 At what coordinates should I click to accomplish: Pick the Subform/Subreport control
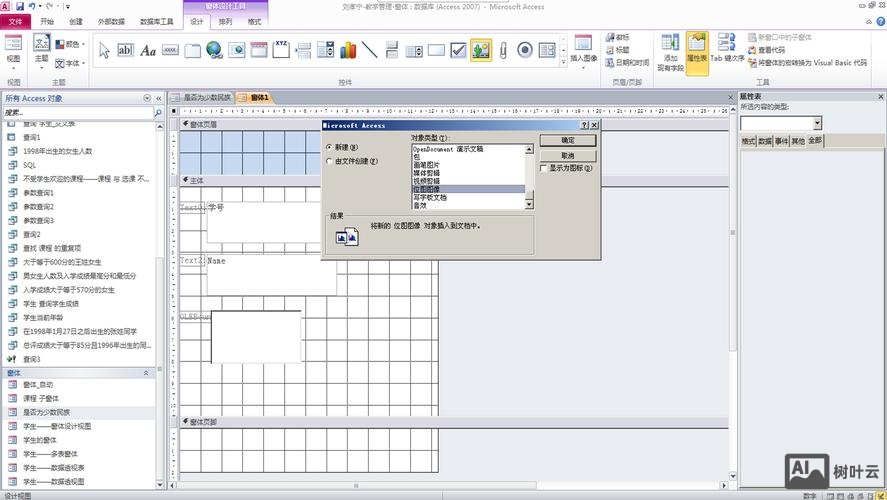[547, 50]
